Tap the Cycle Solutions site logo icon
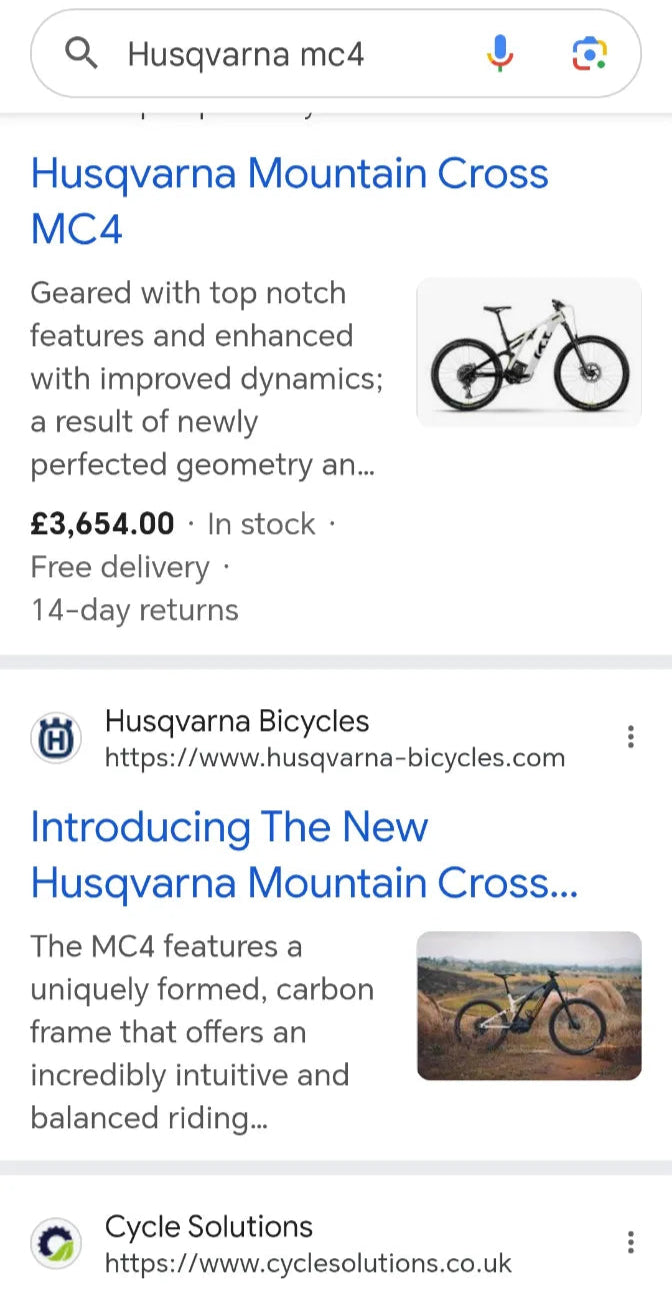 56,1243
